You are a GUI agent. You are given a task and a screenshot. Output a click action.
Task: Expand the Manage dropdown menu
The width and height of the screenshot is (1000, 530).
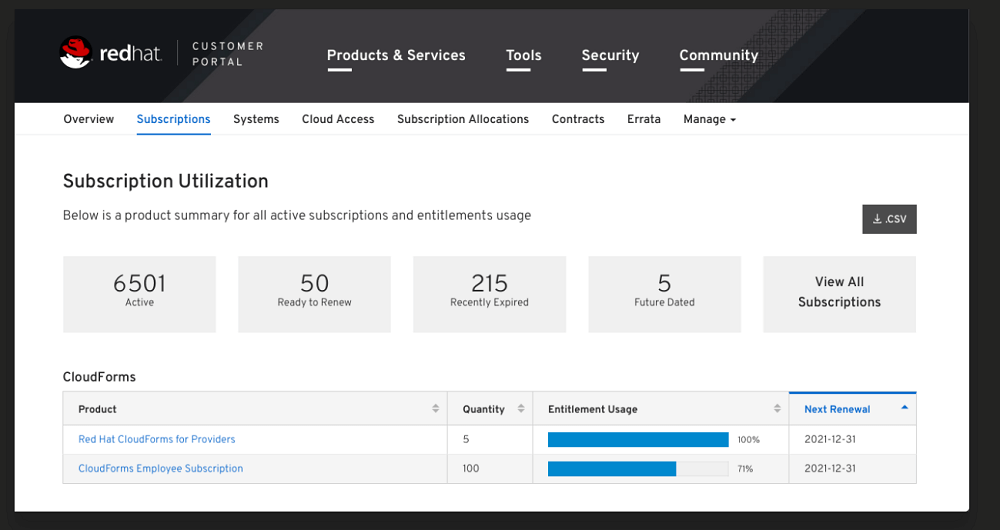709,119
